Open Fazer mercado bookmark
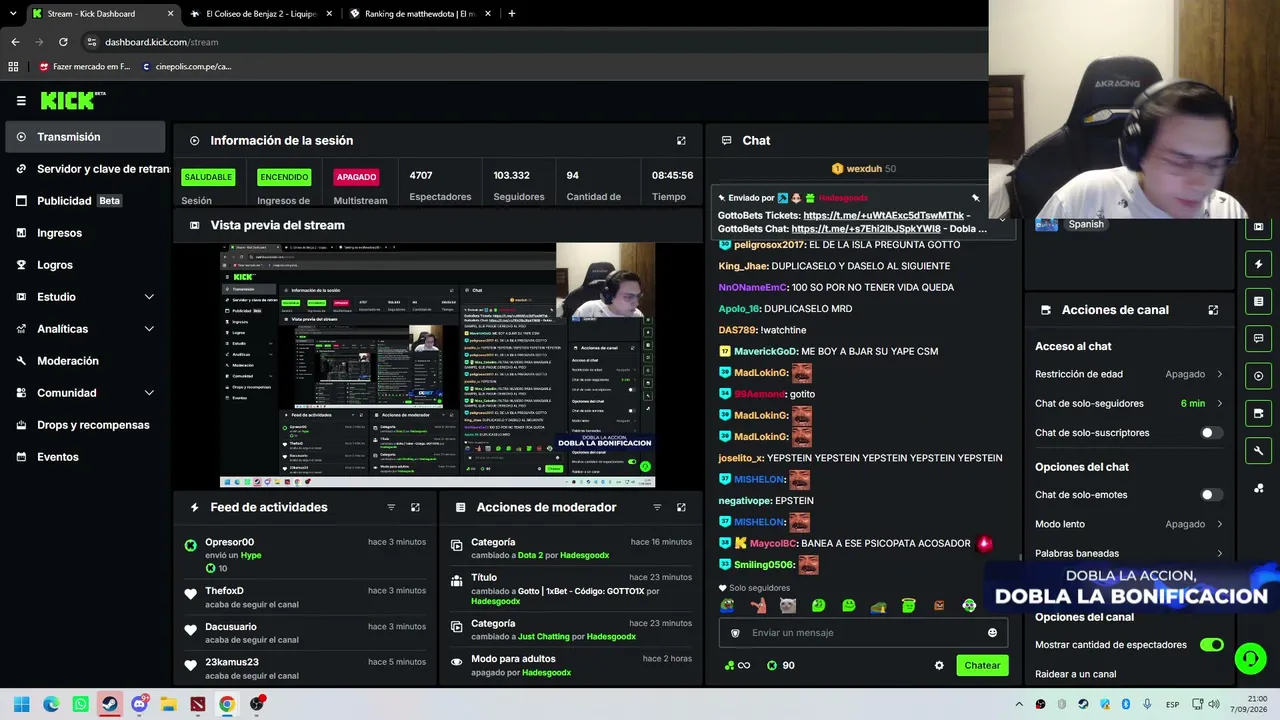This screenshot has height=720, width=1280. 84,67
